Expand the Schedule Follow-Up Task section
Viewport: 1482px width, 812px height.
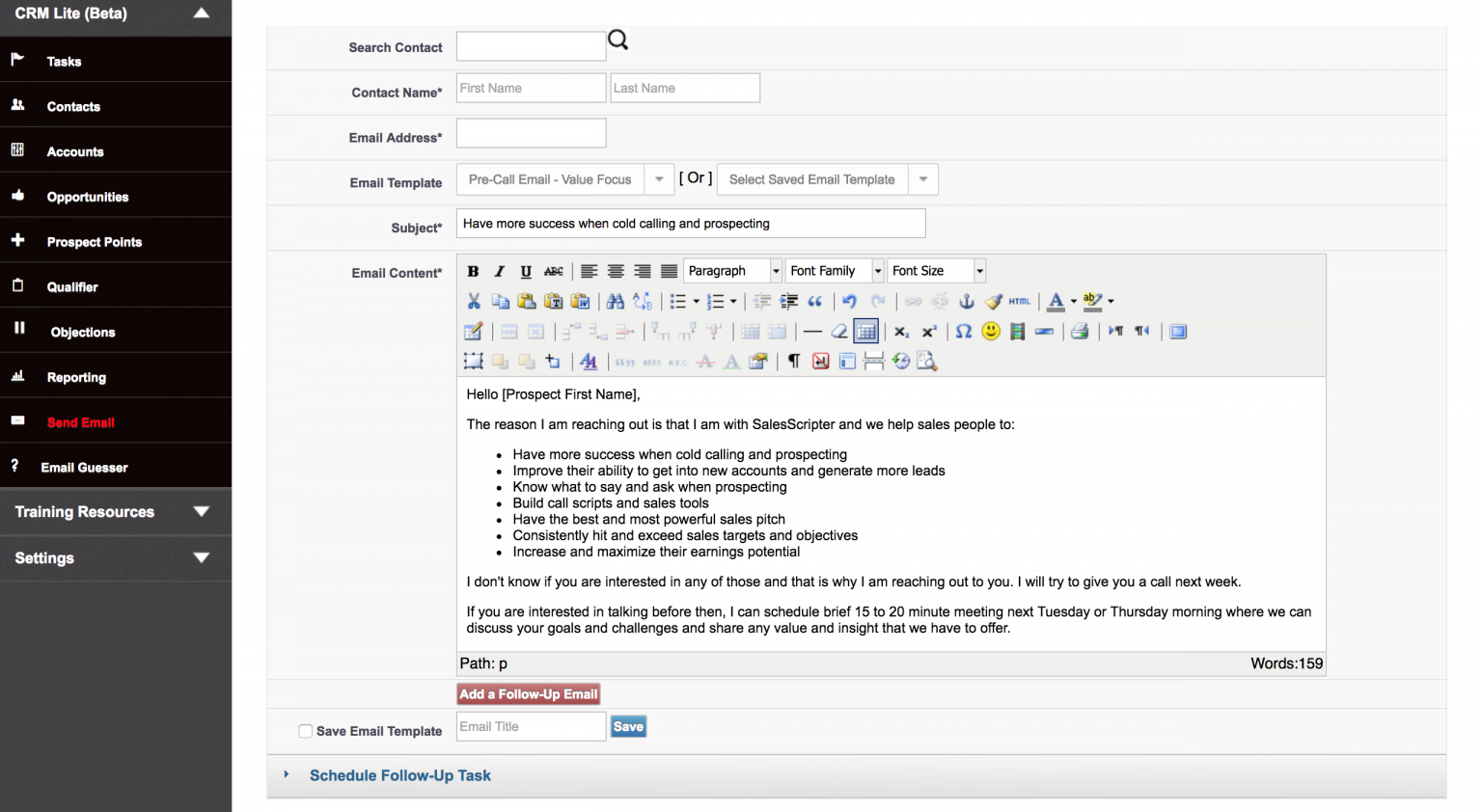399,775
